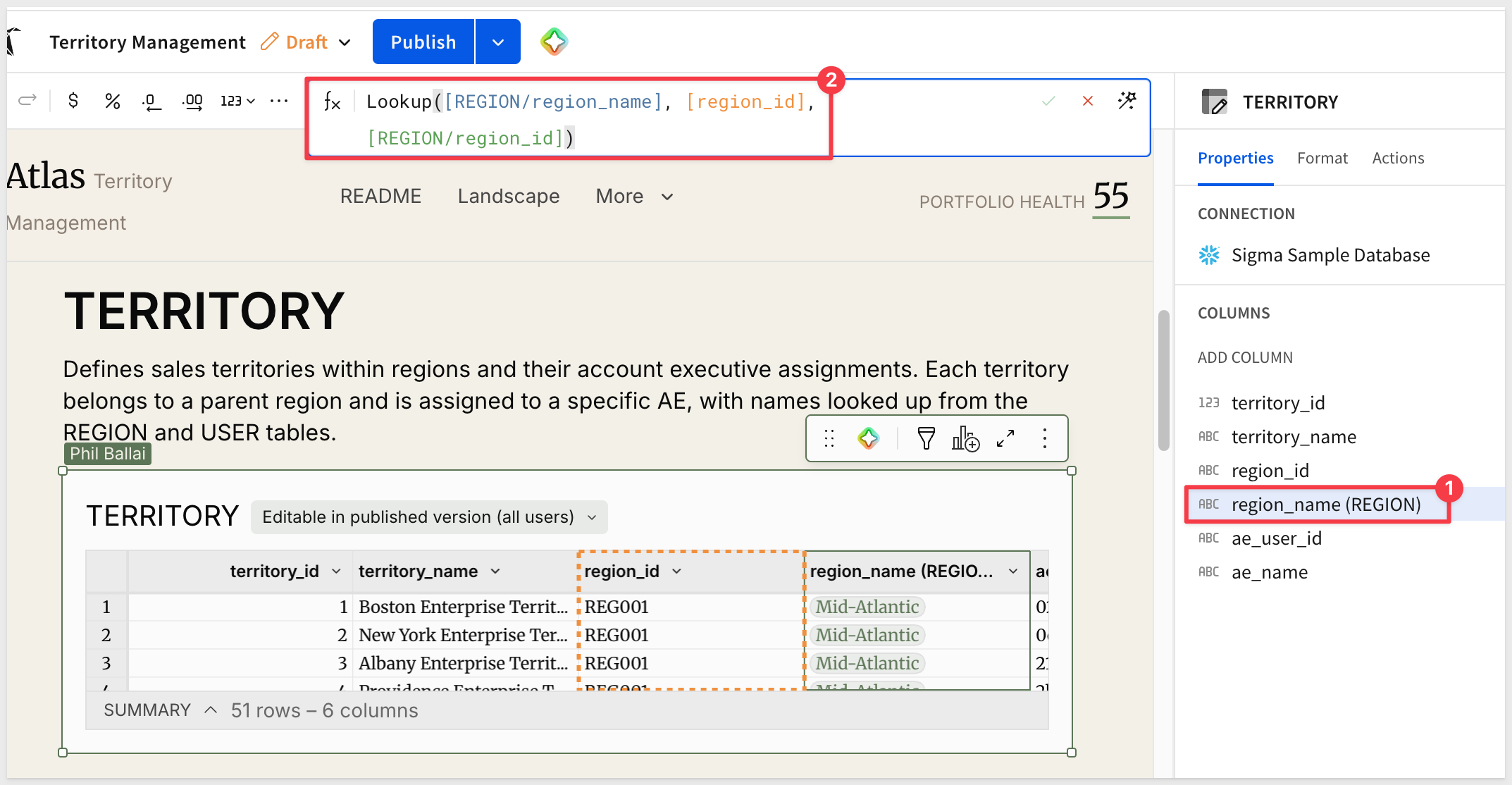Apply percent format icon
1512x785 pixels.
pyautogui.click(x=112, y=101)
